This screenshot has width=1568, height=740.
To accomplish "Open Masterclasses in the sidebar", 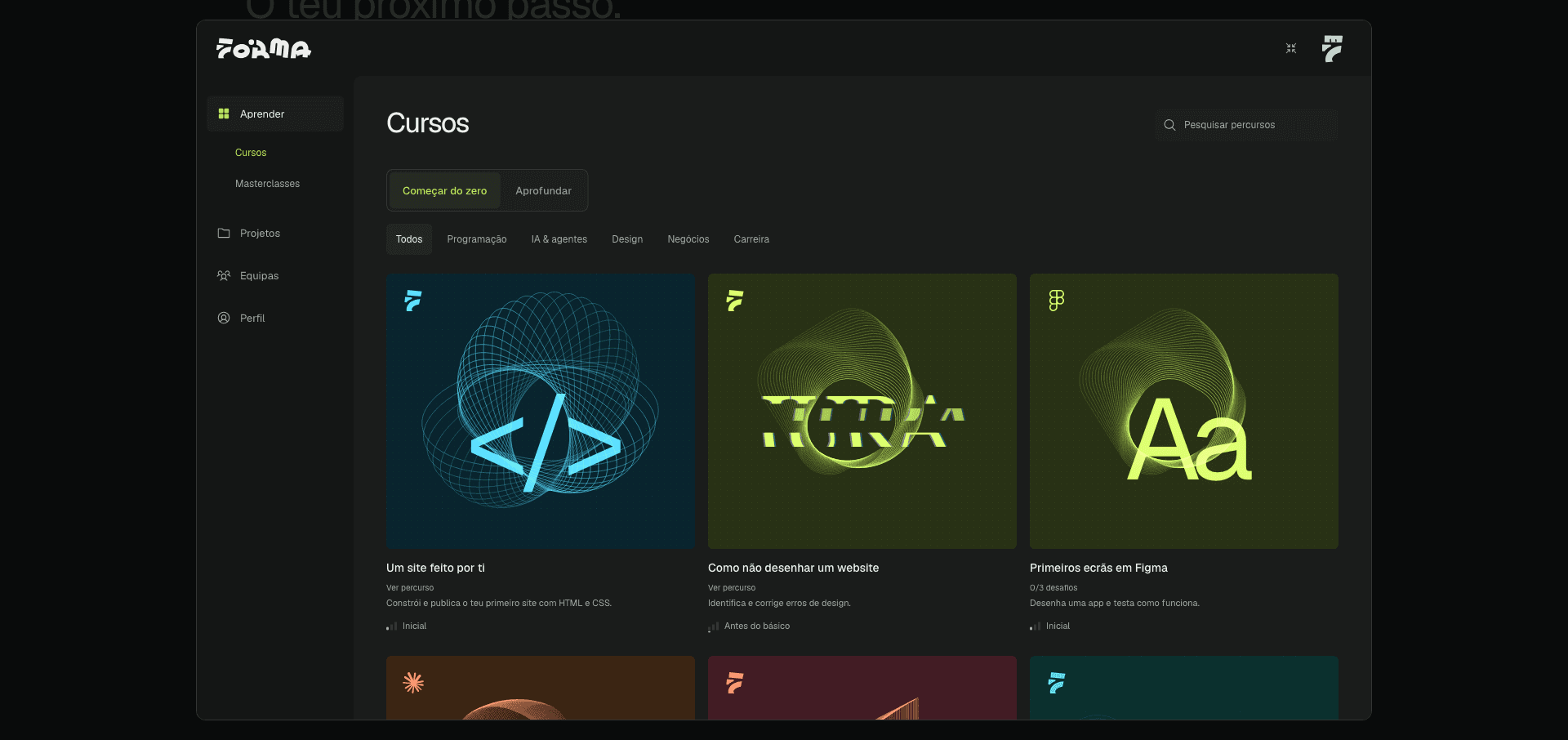I will click(267, 184).
